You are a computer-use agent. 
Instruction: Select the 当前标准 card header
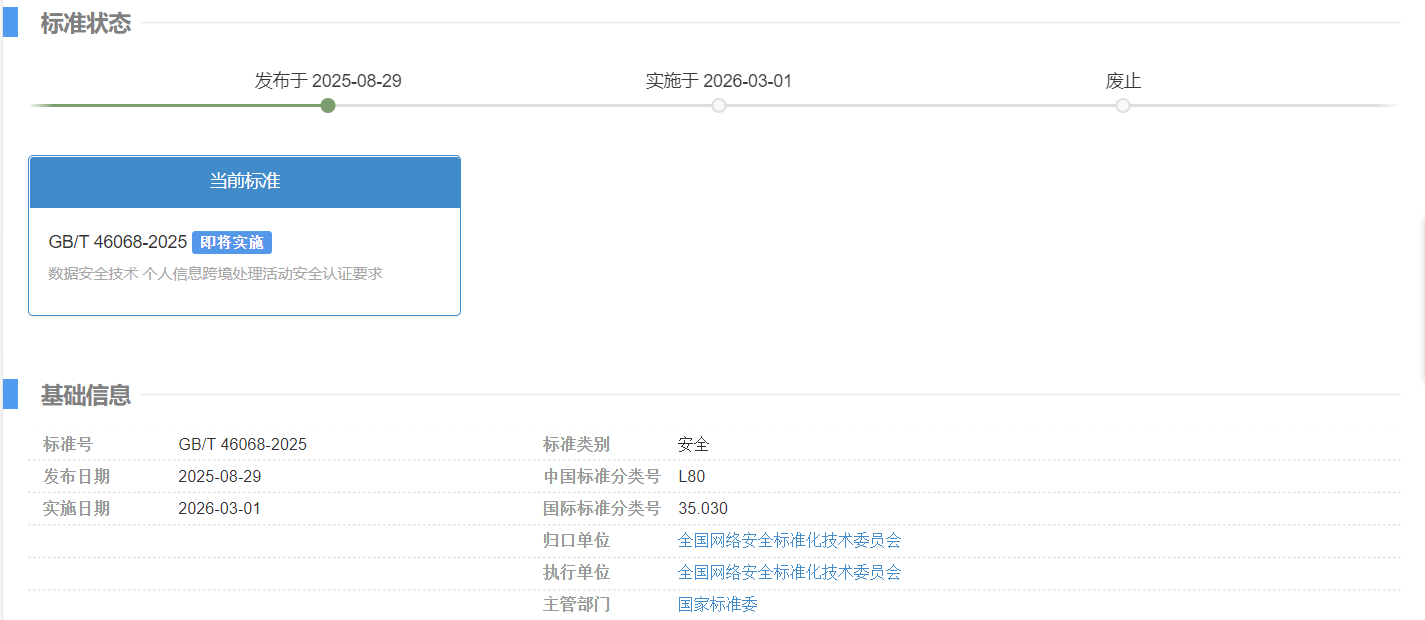[244, 182]
